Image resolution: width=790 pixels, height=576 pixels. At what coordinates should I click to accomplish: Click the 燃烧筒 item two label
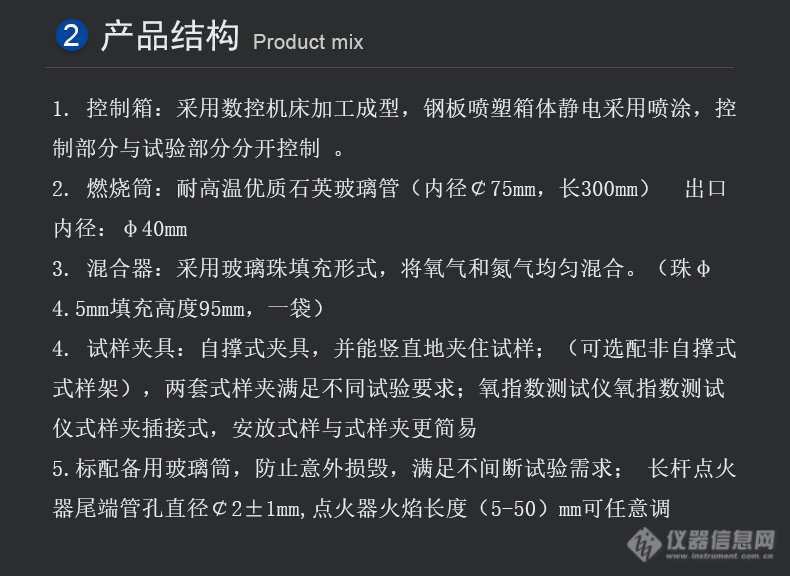tap(119, 188)
